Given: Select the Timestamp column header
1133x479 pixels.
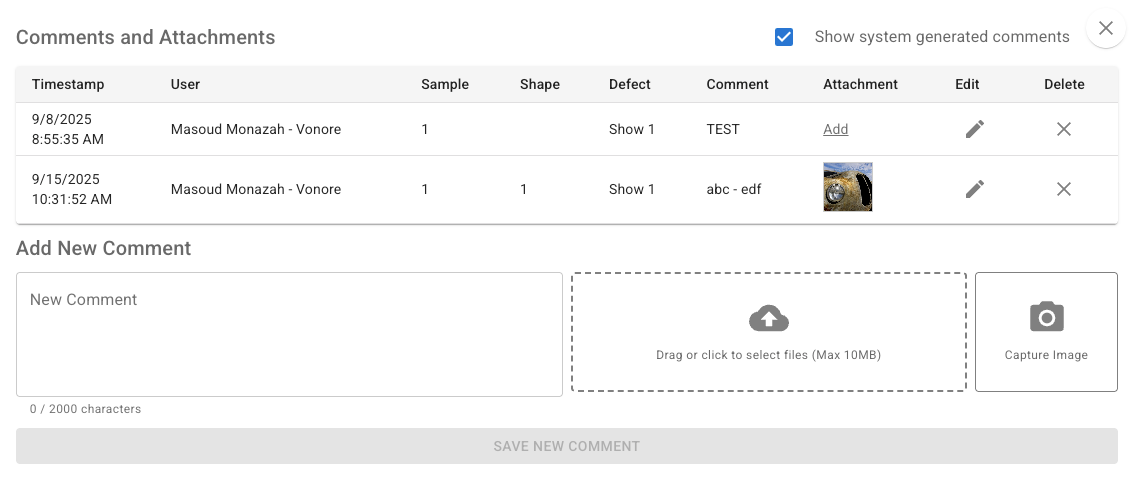Looking at the screenshot, I should coord(68,85).
